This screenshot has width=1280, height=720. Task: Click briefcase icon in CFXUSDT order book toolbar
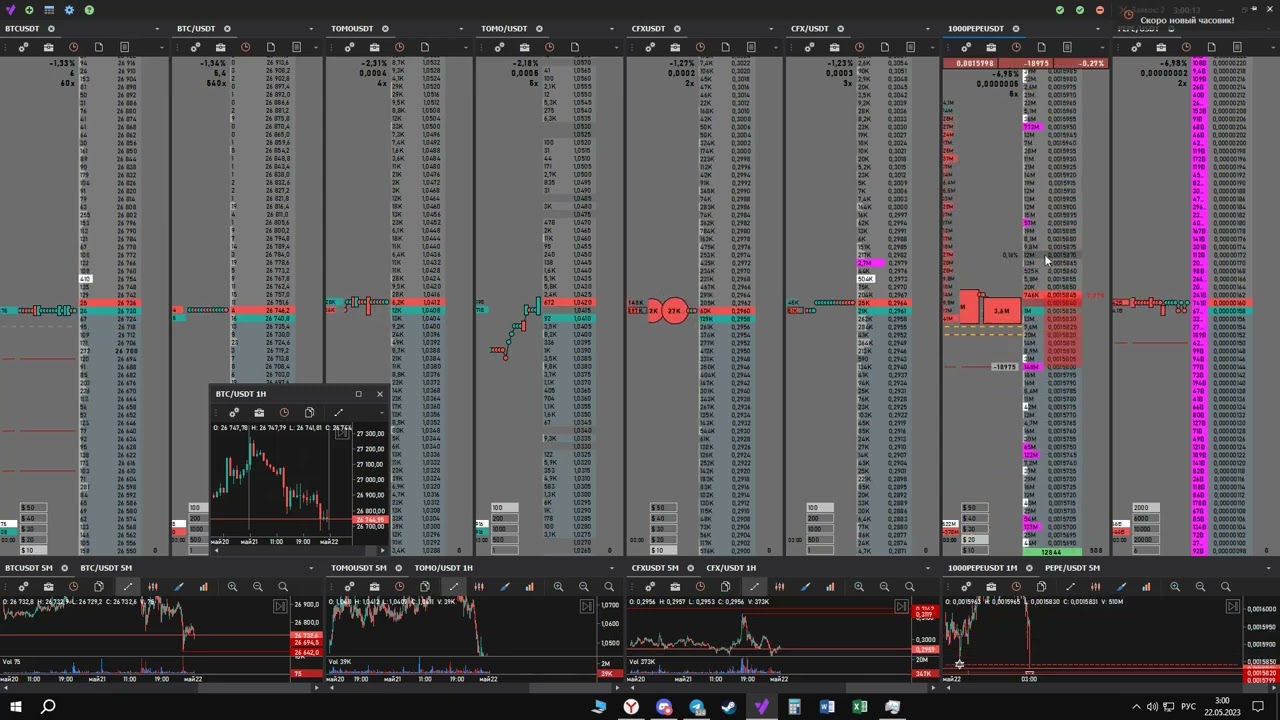click(x=675, y=47)
